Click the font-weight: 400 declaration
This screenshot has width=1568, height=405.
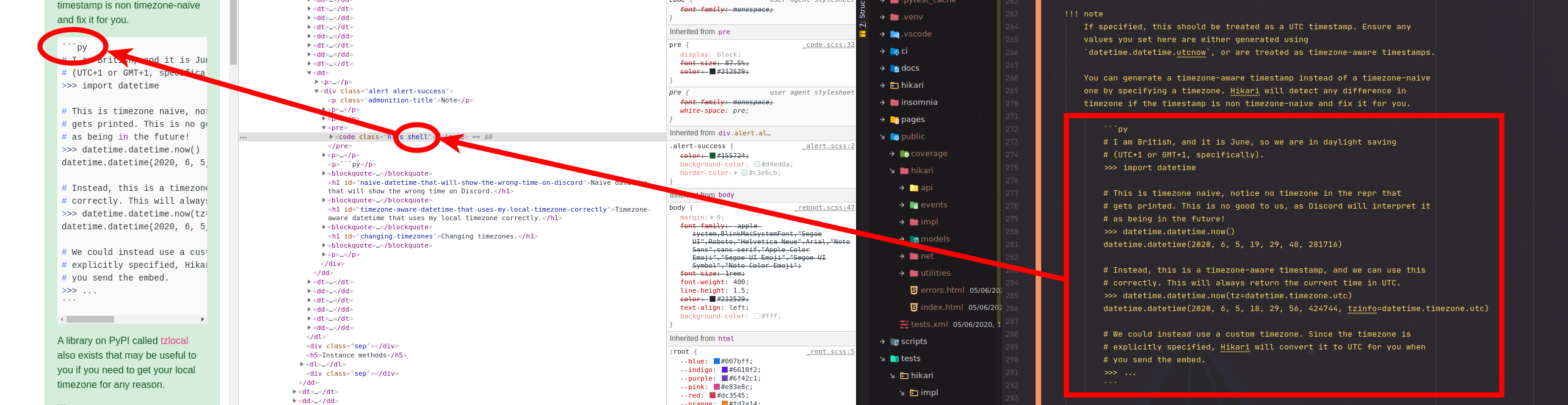click(714, 282)
